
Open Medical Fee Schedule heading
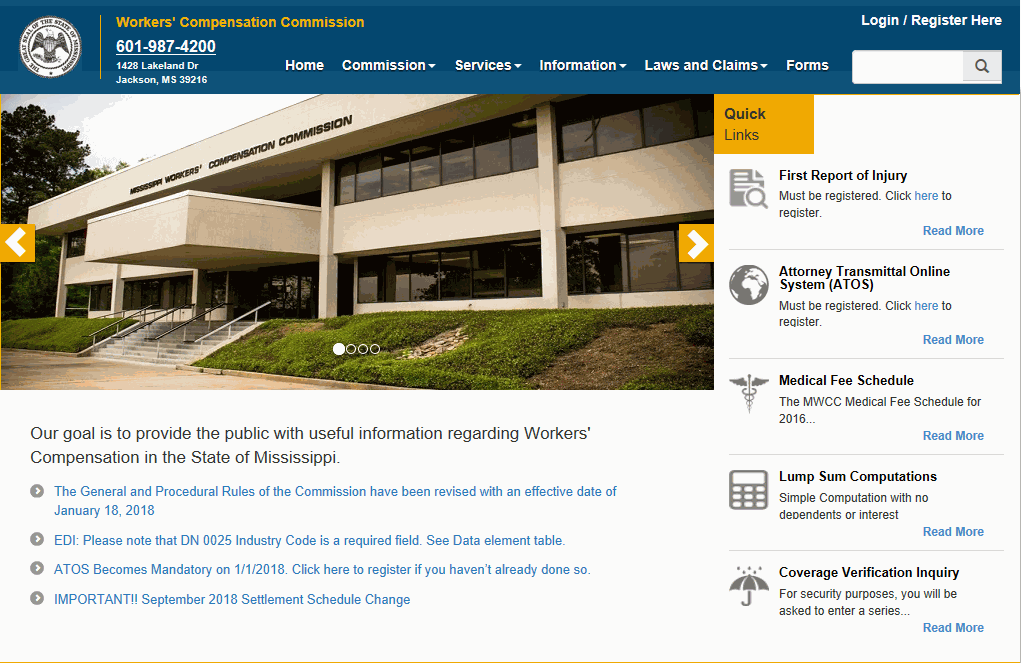coord(846,380)
